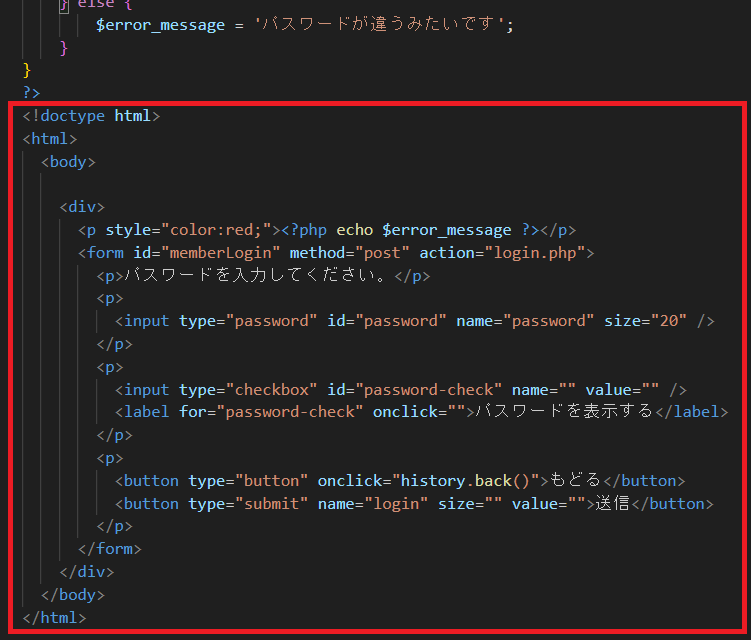Click the パスワードを入力してください text
This screenshot has width=751, height=640.
click(255, 275)
